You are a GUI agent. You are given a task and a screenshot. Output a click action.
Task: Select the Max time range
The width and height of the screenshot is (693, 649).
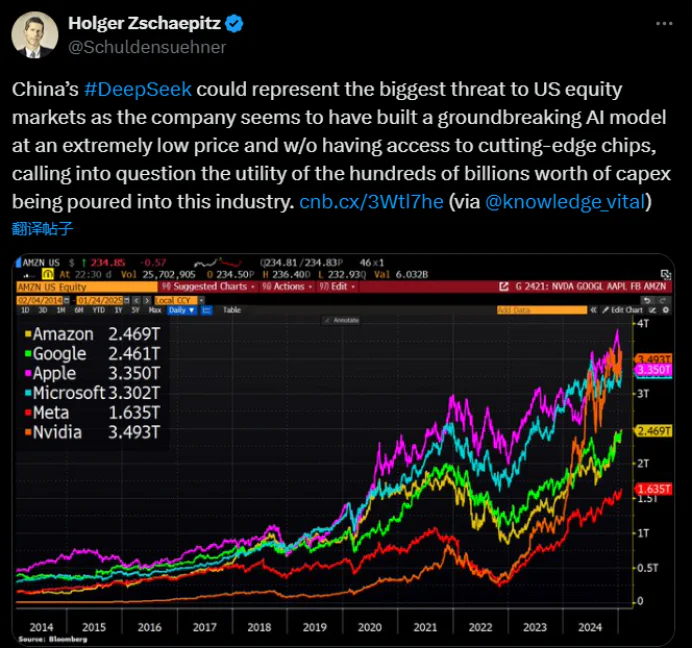[x=155, y=310]
